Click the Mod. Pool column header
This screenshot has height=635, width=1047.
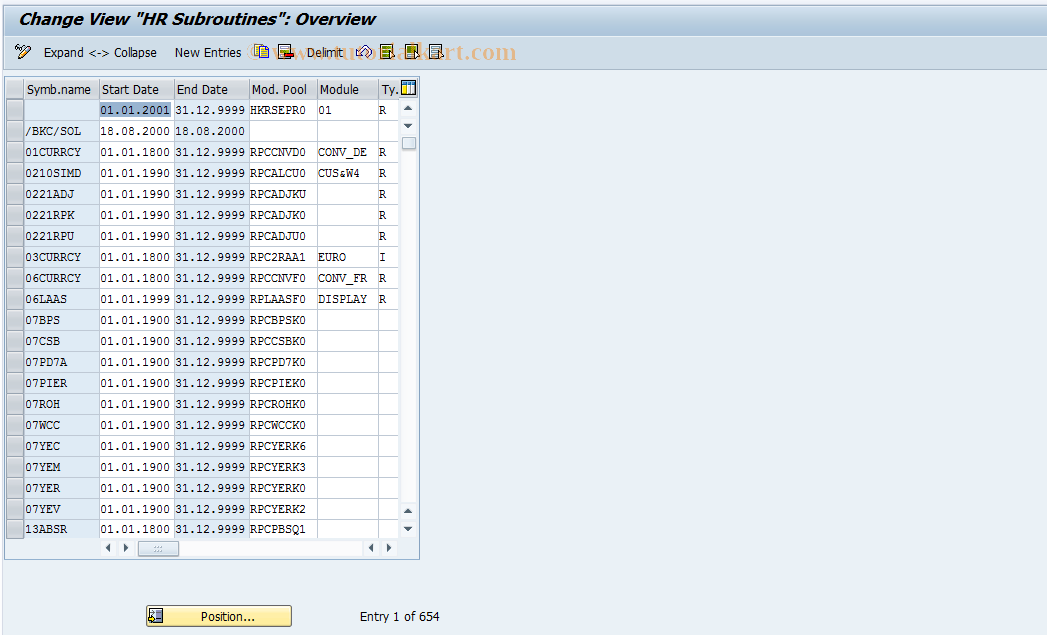pos(283,89)
